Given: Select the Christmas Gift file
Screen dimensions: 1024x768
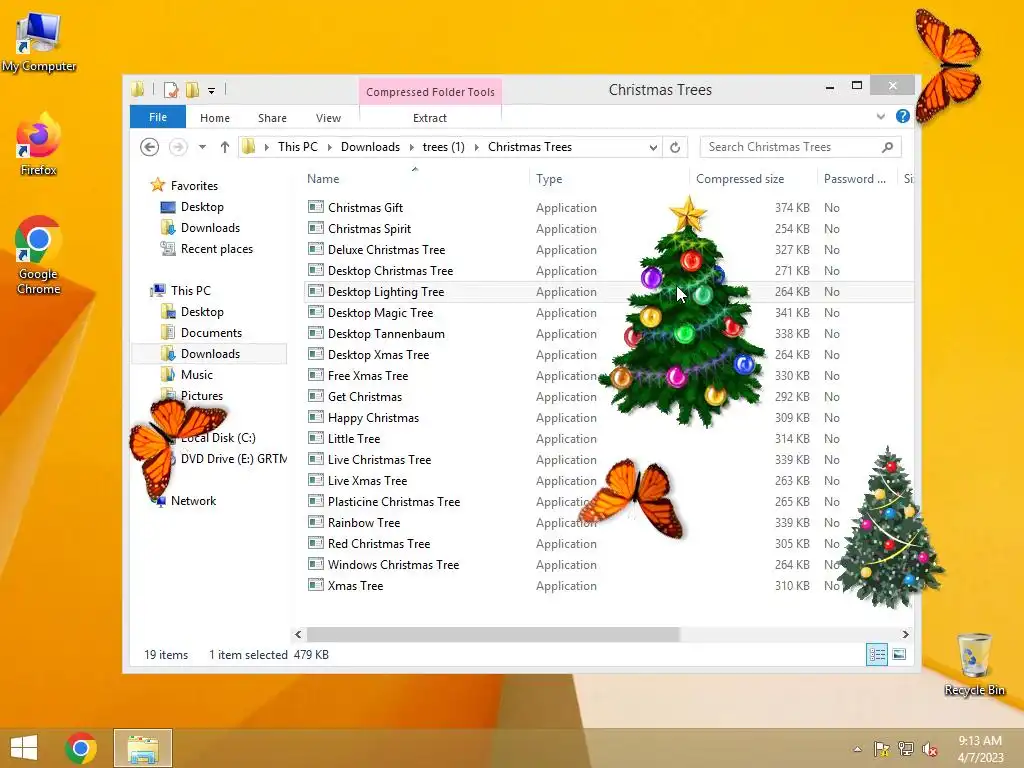Looking at the screenshot, I should tap(365, 208).
